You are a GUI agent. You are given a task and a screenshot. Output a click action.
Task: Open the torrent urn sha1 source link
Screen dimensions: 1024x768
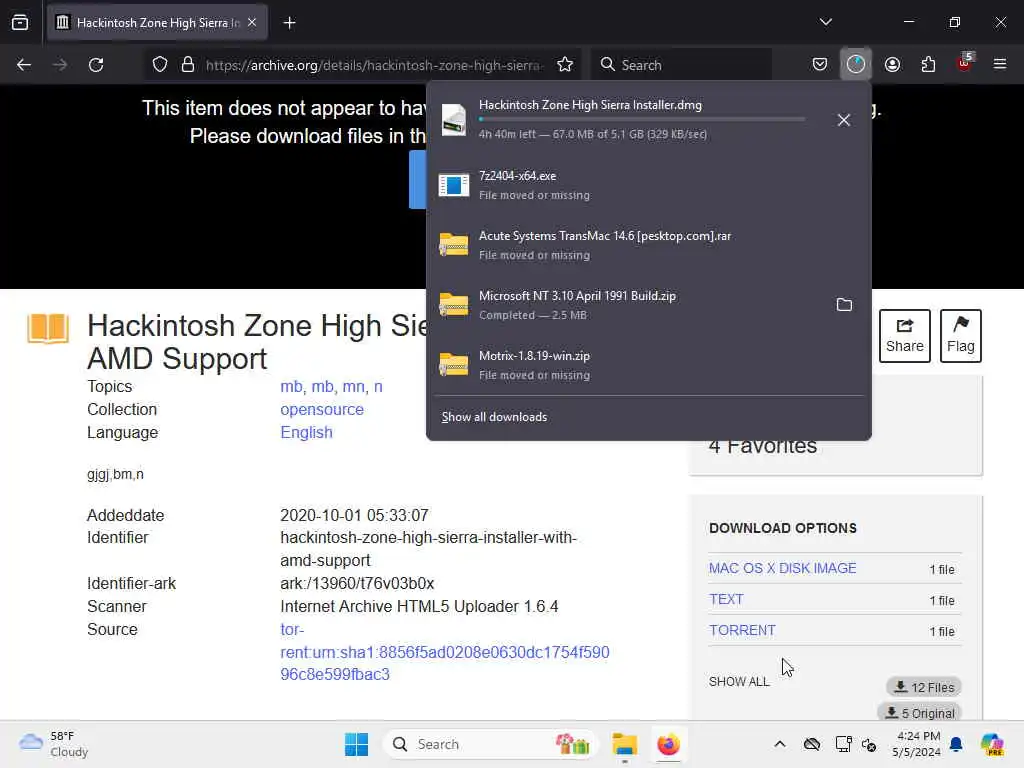click(x=445, y=652)
